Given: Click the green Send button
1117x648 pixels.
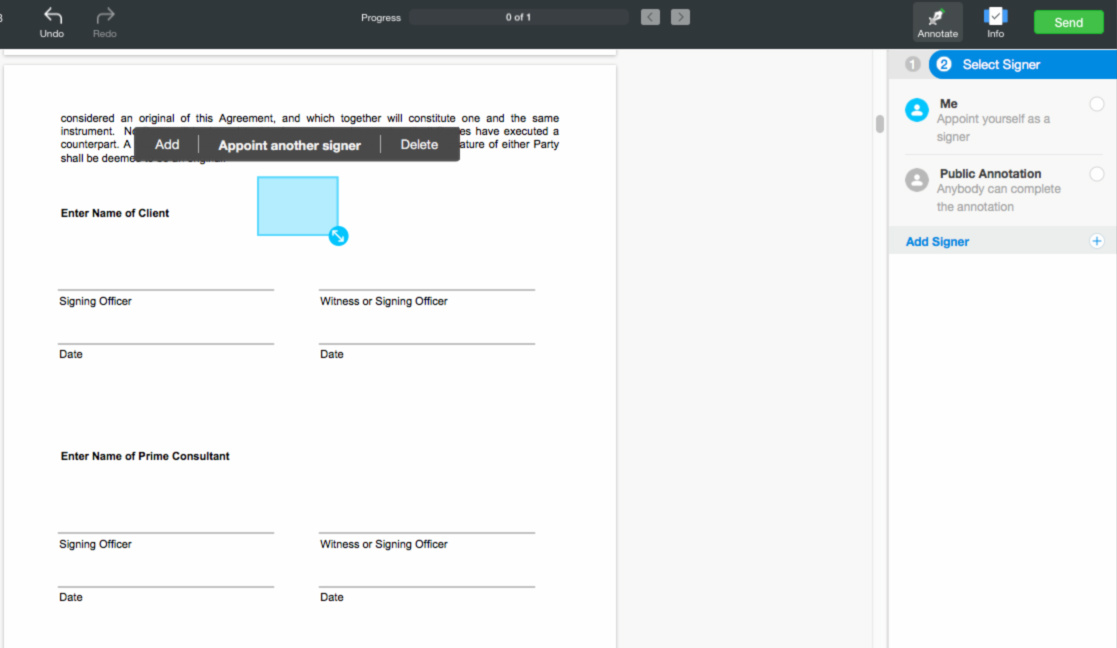Looking at the screenshot, I should [x=1069, y=22].
